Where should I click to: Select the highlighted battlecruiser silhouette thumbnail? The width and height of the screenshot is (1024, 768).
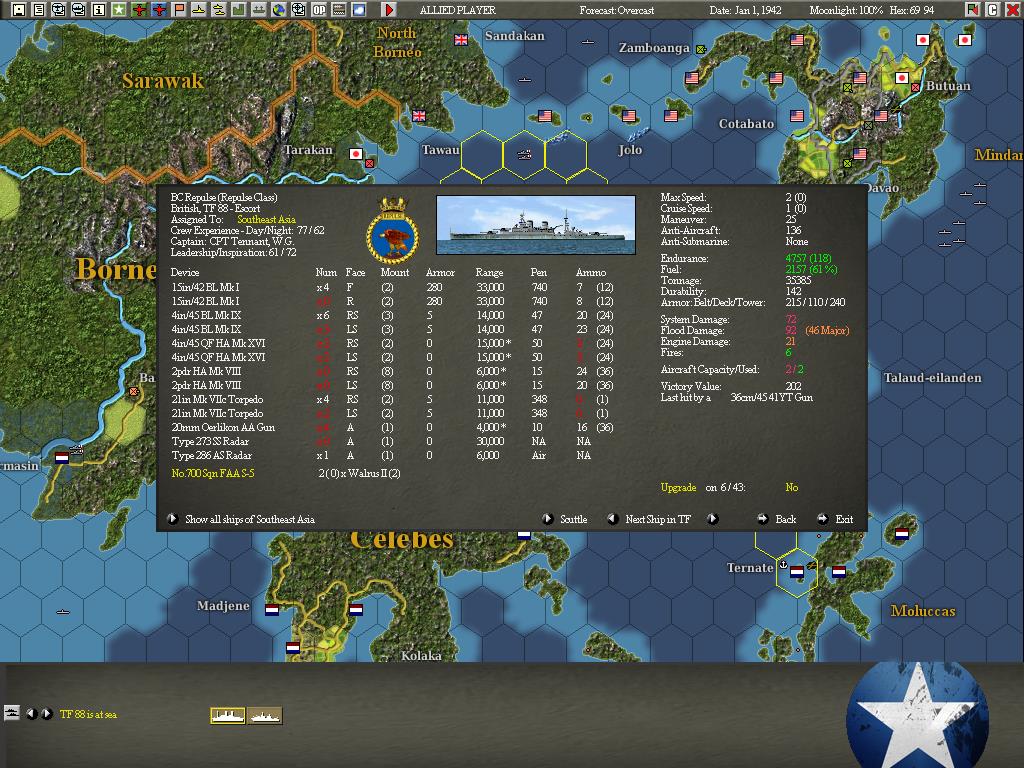tap(228, 716)
